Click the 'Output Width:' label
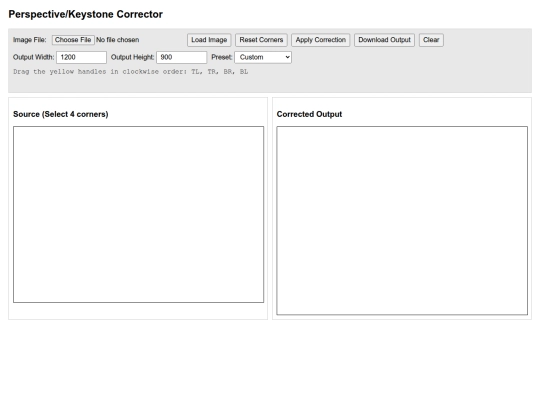 [33, 57]
